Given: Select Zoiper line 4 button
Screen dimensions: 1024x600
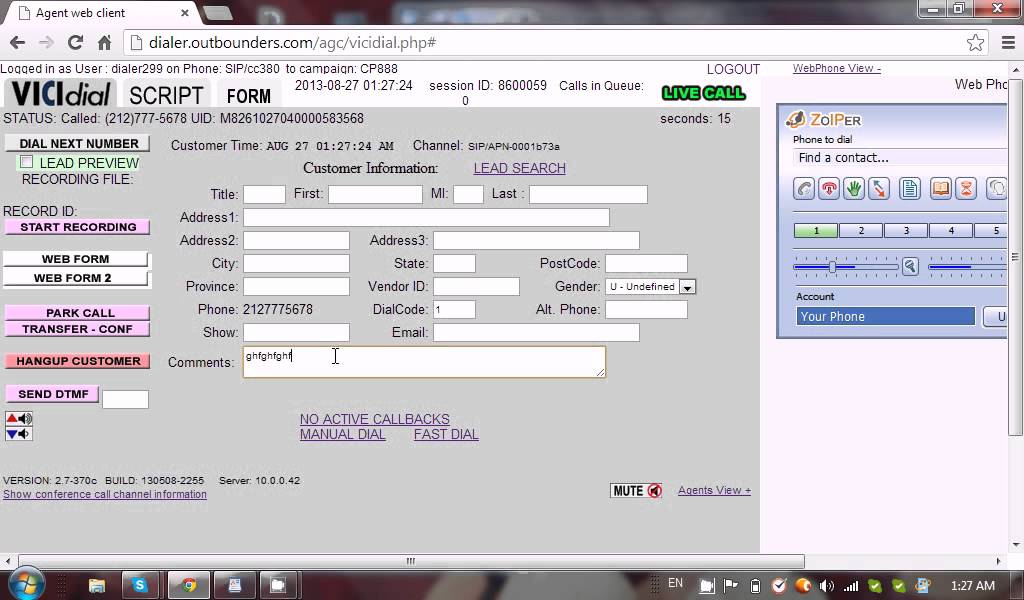Looking at the screenshot, I should 951,230.
